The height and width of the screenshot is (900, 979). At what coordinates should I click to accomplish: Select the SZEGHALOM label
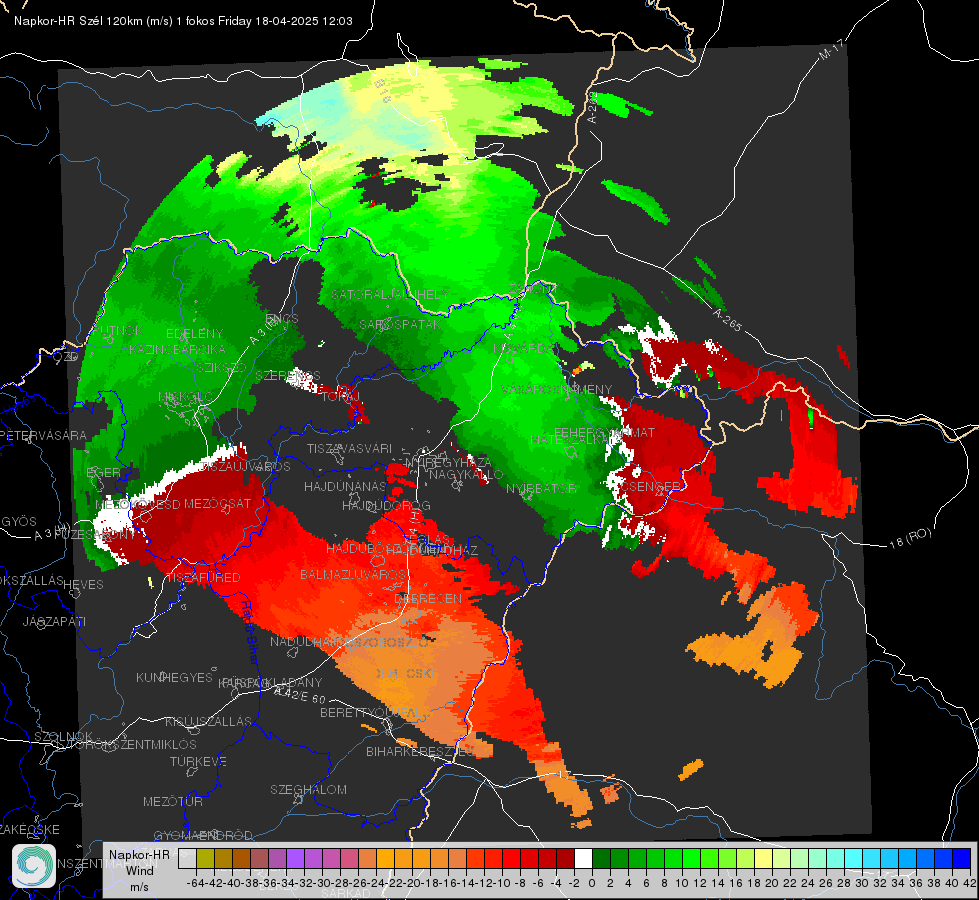(308, 789)
